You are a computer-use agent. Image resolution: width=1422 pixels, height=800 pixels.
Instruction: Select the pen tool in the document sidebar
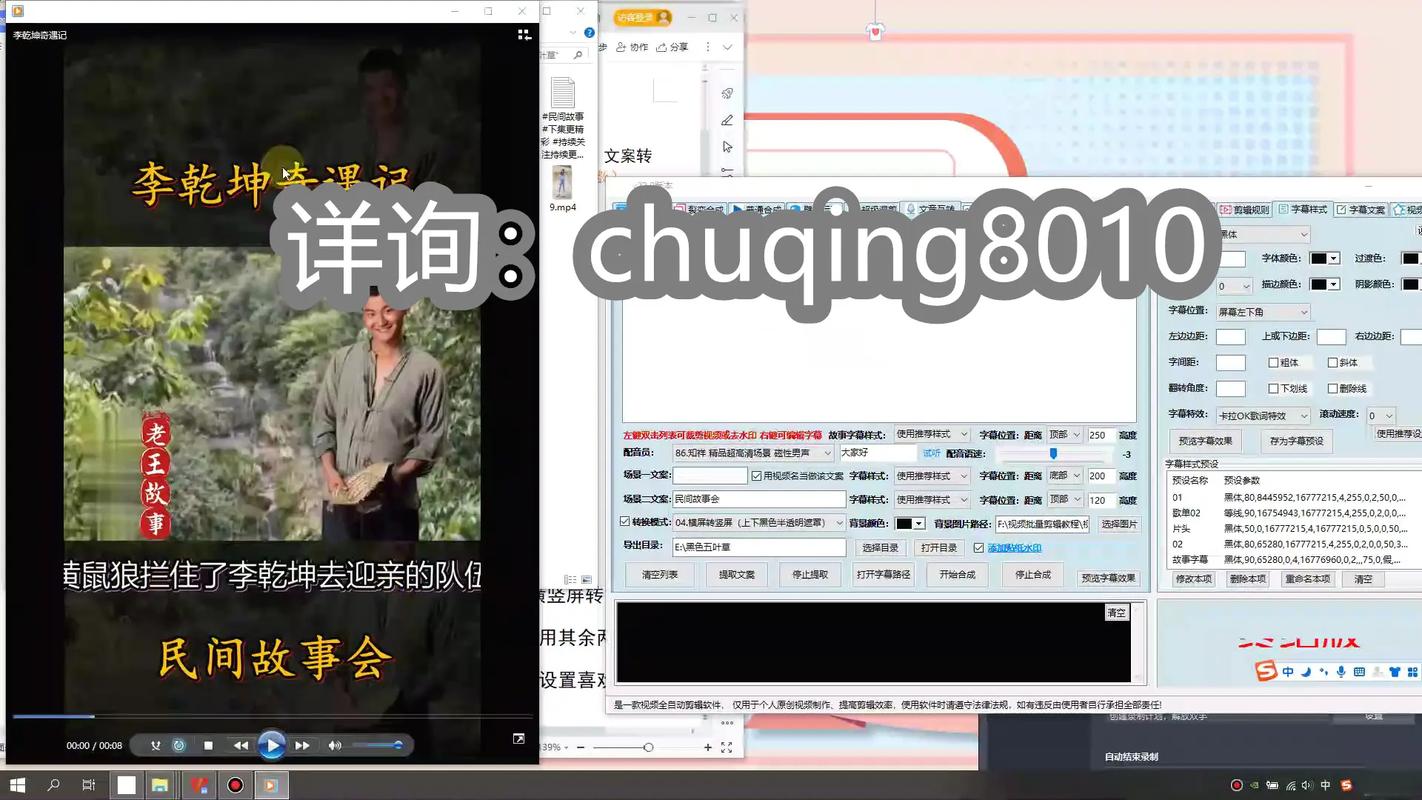(x=728, y=120)
